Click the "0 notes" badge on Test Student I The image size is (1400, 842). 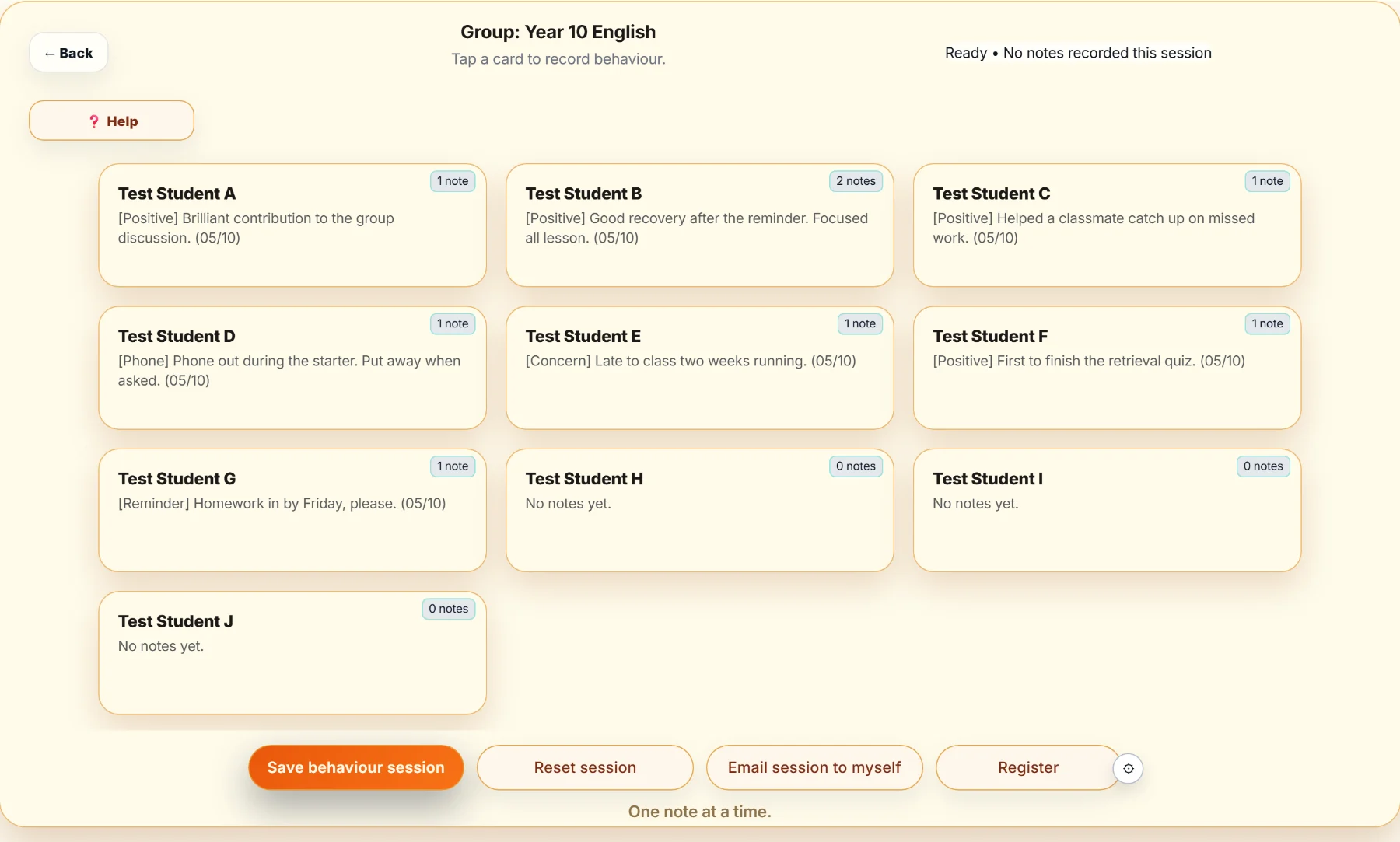tap(1263, 466)
